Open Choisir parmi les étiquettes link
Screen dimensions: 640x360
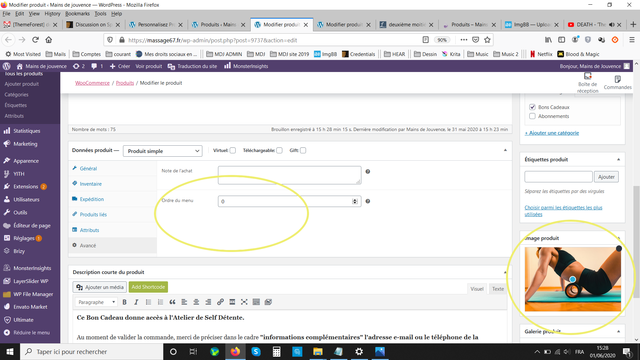click(563, 211)
